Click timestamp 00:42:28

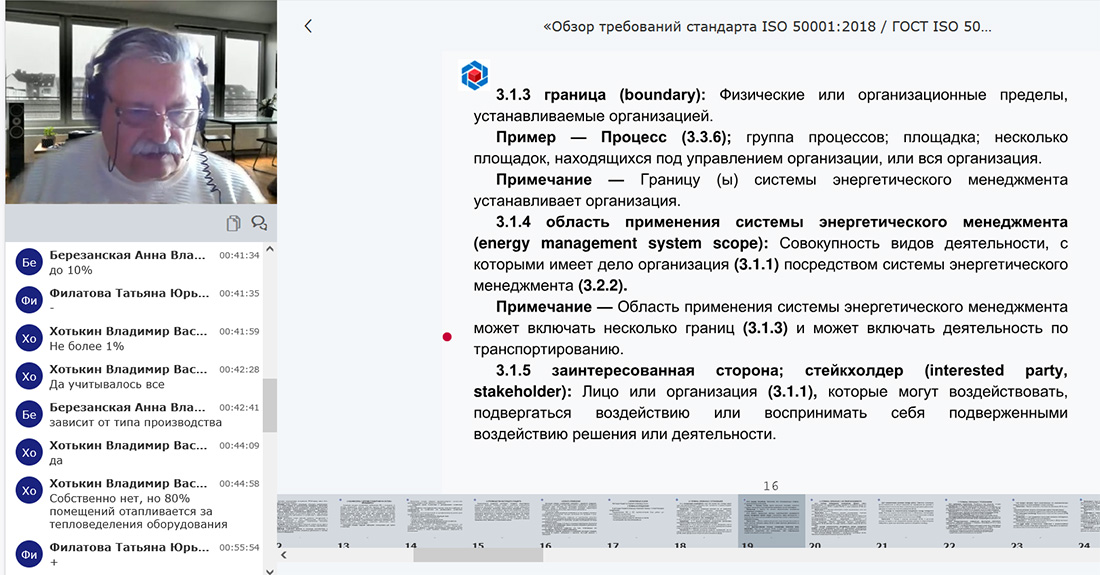click(x=239, y=369)
